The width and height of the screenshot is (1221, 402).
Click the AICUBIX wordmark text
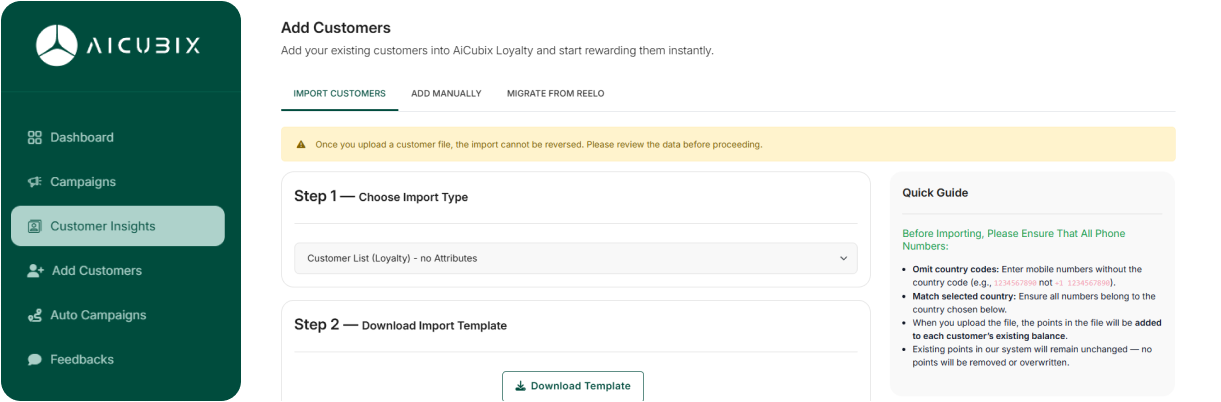[x=143, y=46]
